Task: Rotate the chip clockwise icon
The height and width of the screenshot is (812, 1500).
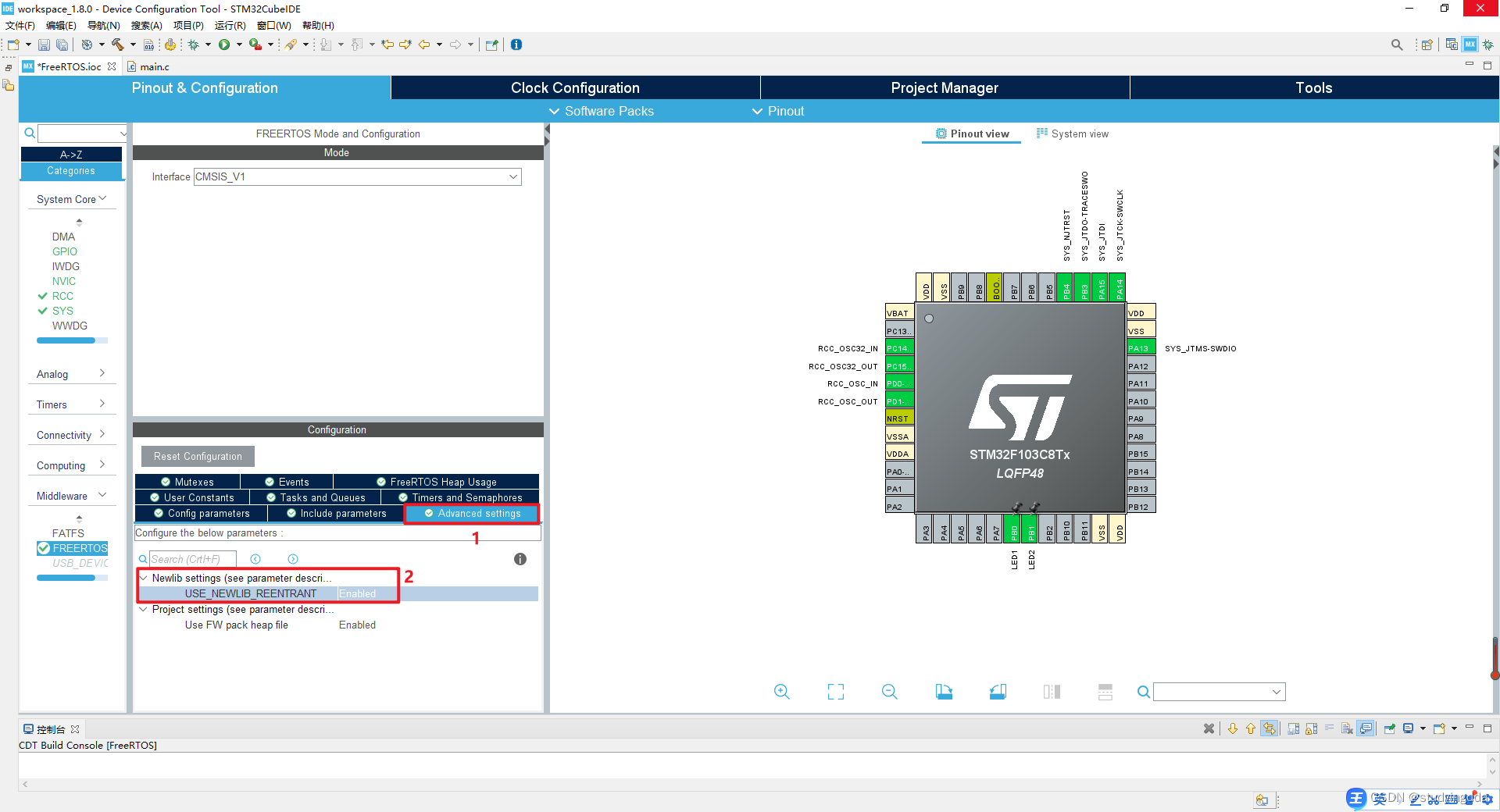Action: tap(944, 692)
